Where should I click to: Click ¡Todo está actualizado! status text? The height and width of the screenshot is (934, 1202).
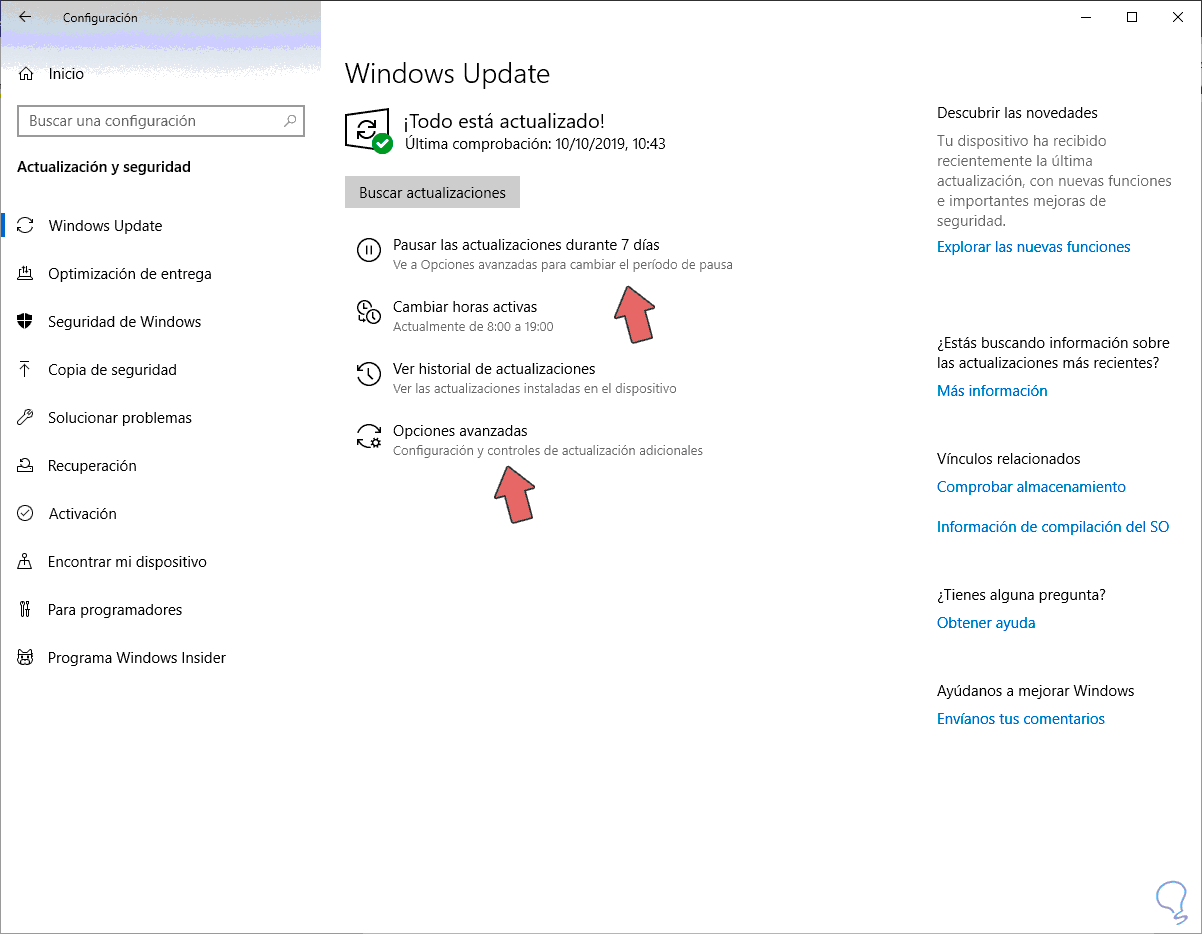504,121
